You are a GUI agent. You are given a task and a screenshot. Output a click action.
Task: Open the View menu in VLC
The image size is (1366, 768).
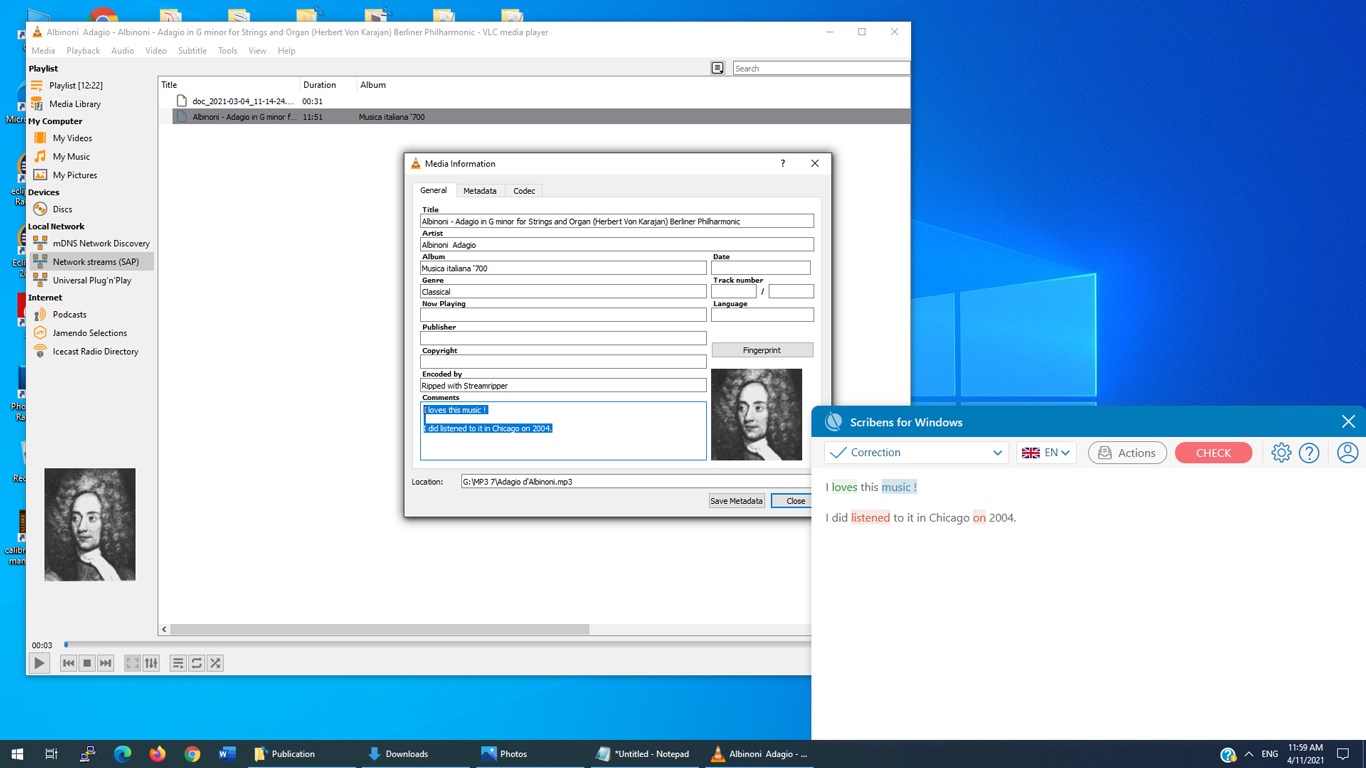tap(257, 51)
